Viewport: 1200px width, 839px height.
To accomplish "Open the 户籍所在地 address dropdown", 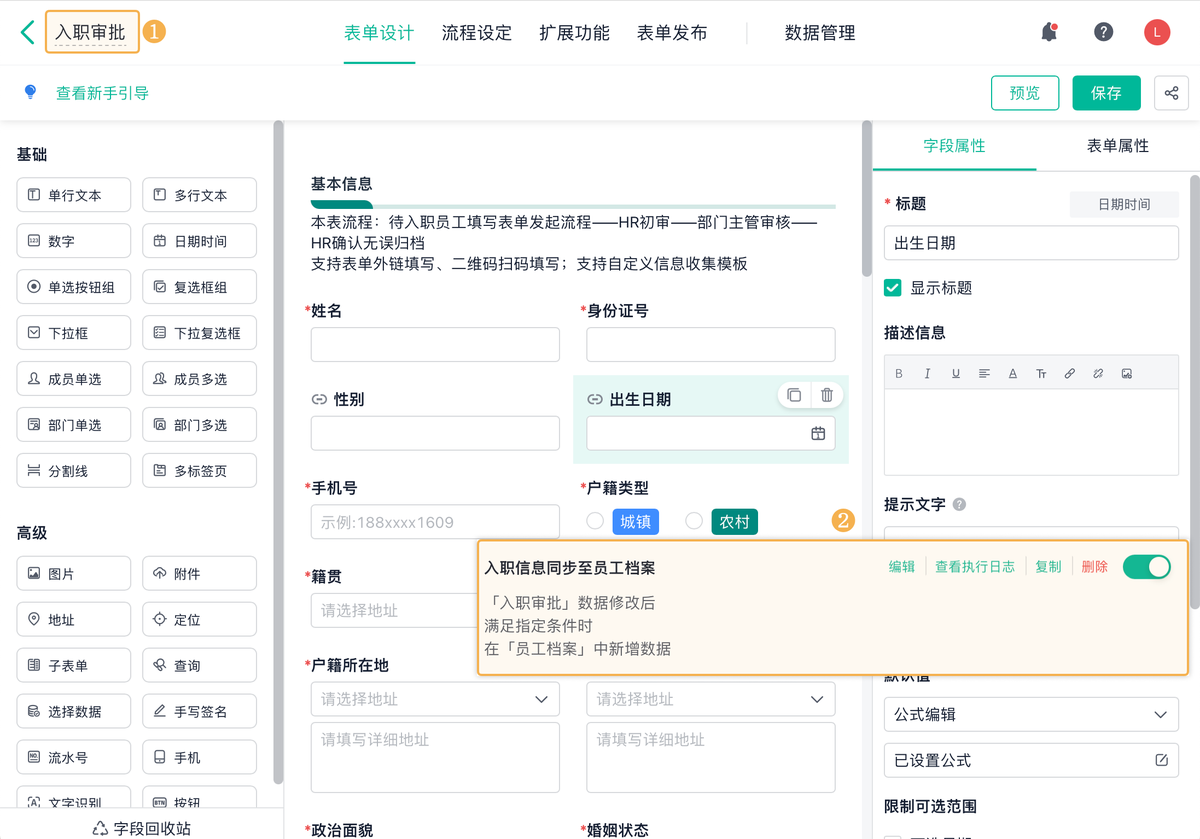I will 435,698.
